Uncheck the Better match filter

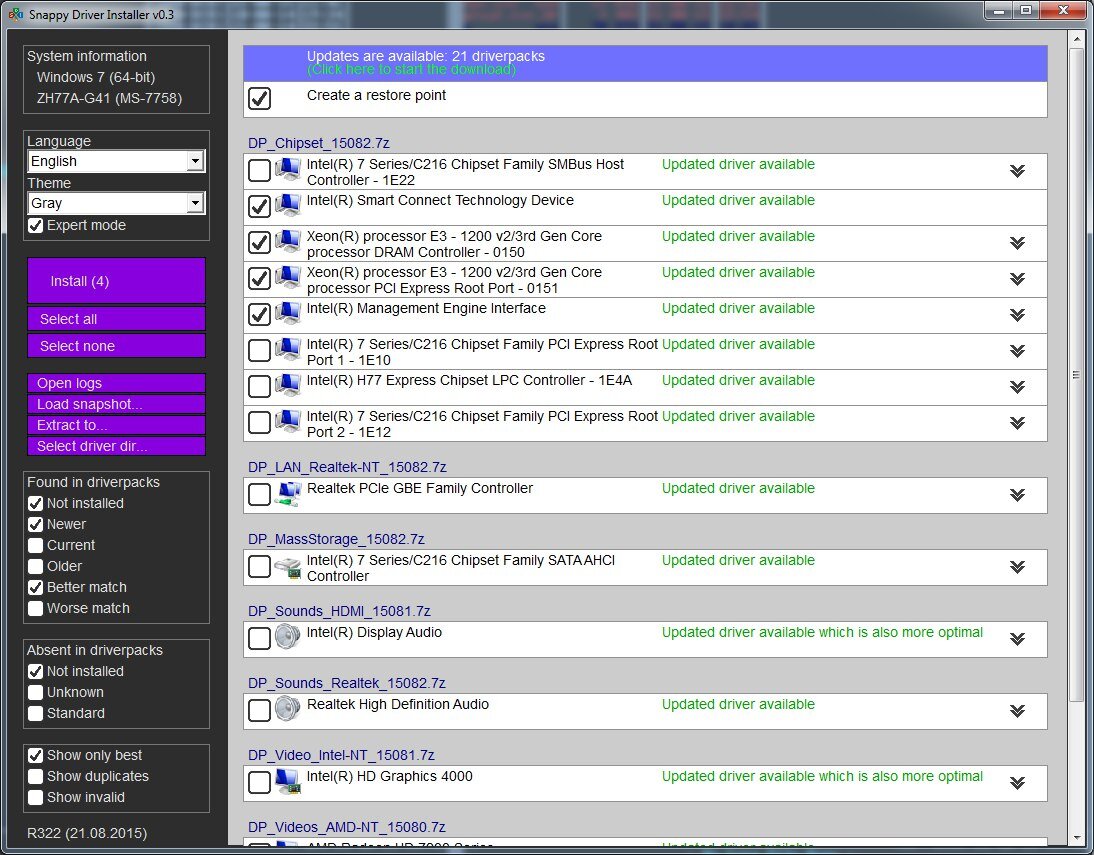click(x=36, y=587)
